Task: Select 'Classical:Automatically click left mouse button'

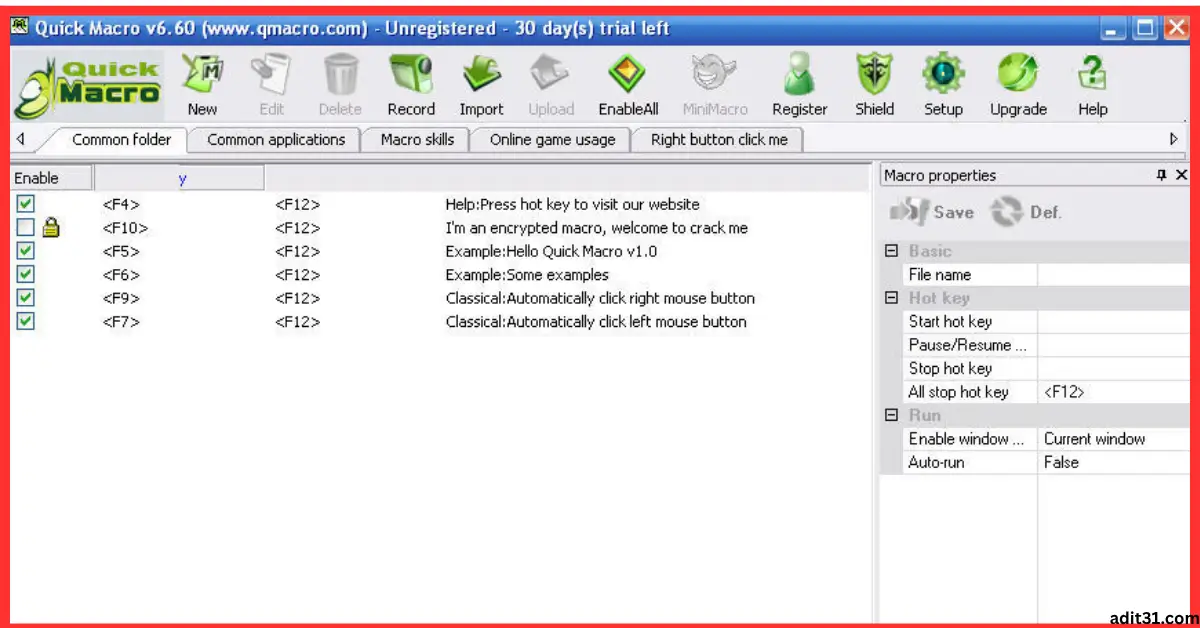Action: click(x=596, y=321)
